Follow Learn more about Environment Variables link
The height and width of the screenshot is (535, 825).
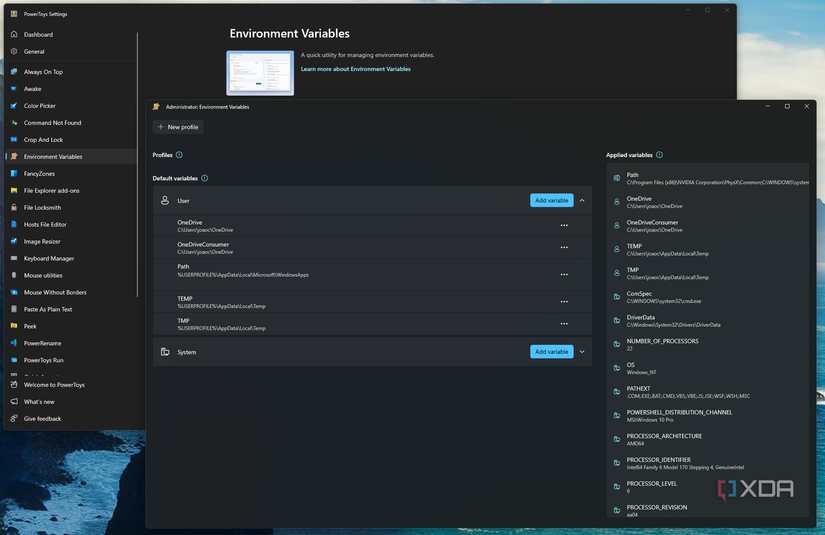356,69
